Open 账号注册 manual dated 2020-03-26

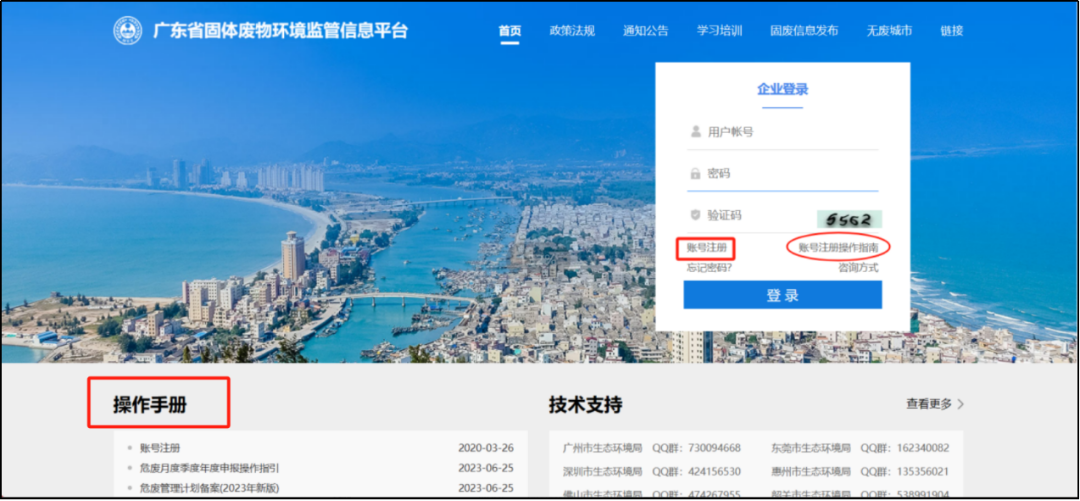tap(160, 448)
